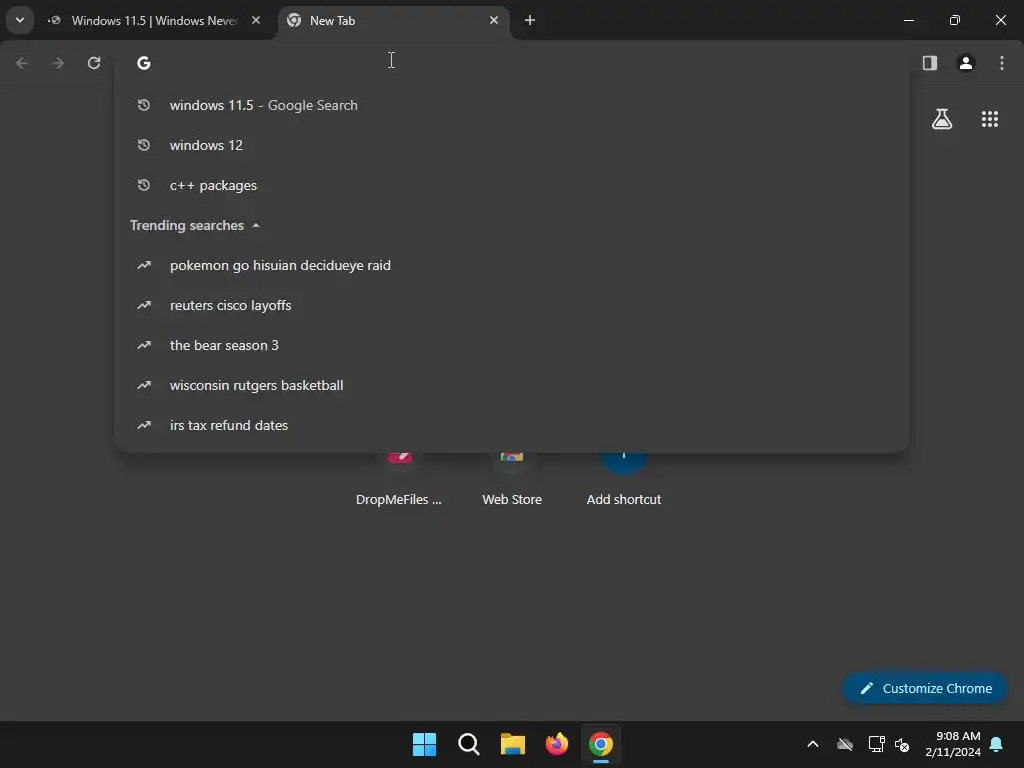
Task: Switch to the Windows 11.5 tab
Action: 154,21
